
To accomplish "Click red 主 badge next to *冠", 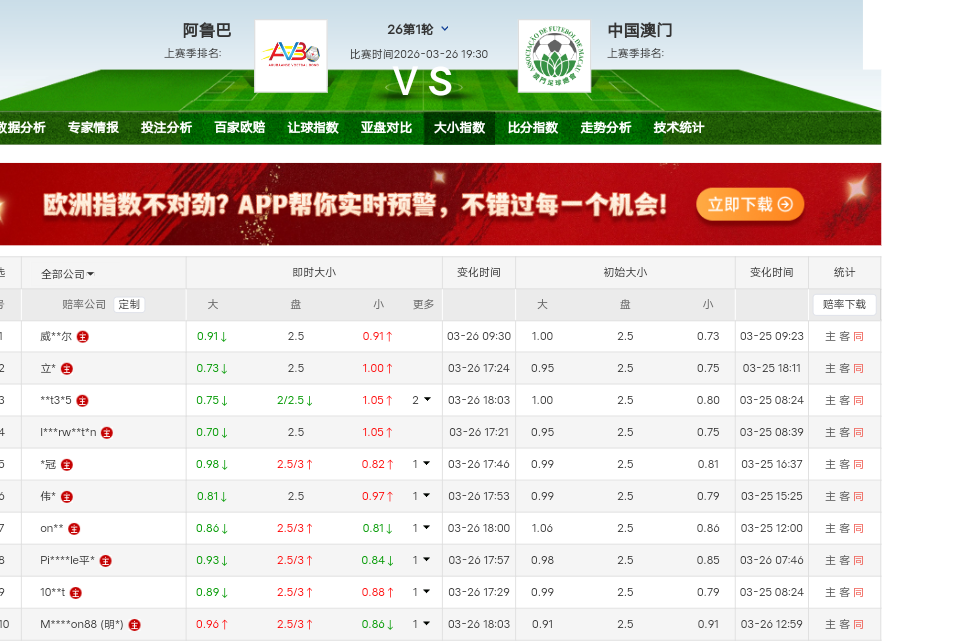I will [x=67, y=465].
